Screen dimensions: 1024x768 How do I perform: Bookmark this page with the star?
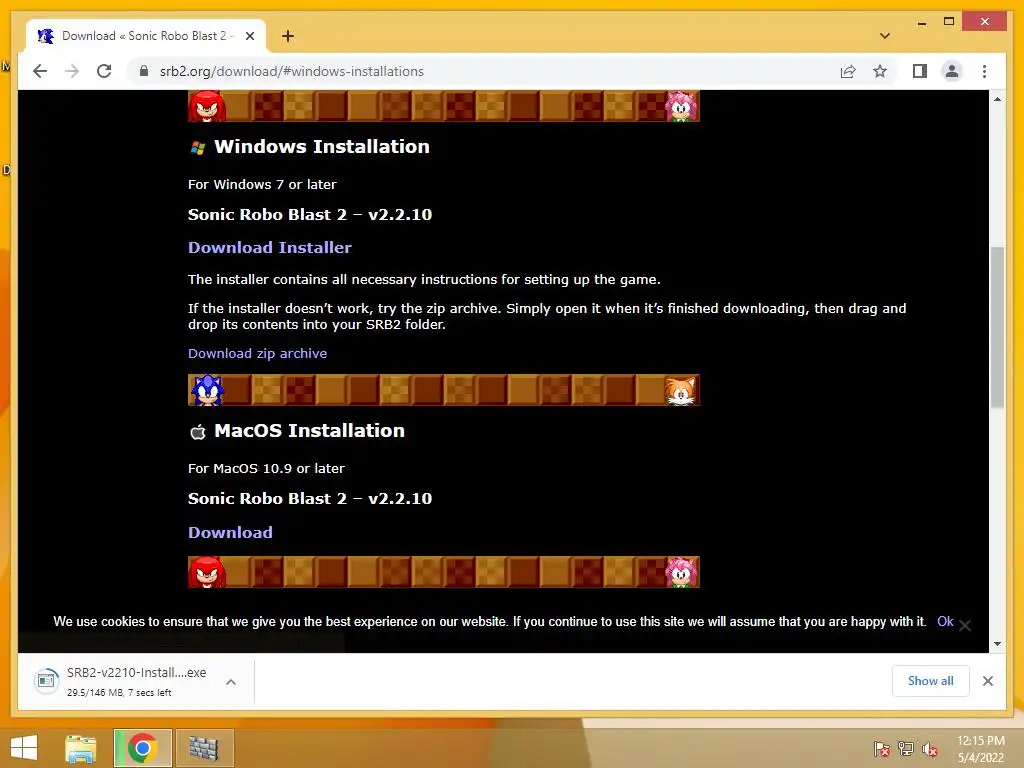click(880, 71)
